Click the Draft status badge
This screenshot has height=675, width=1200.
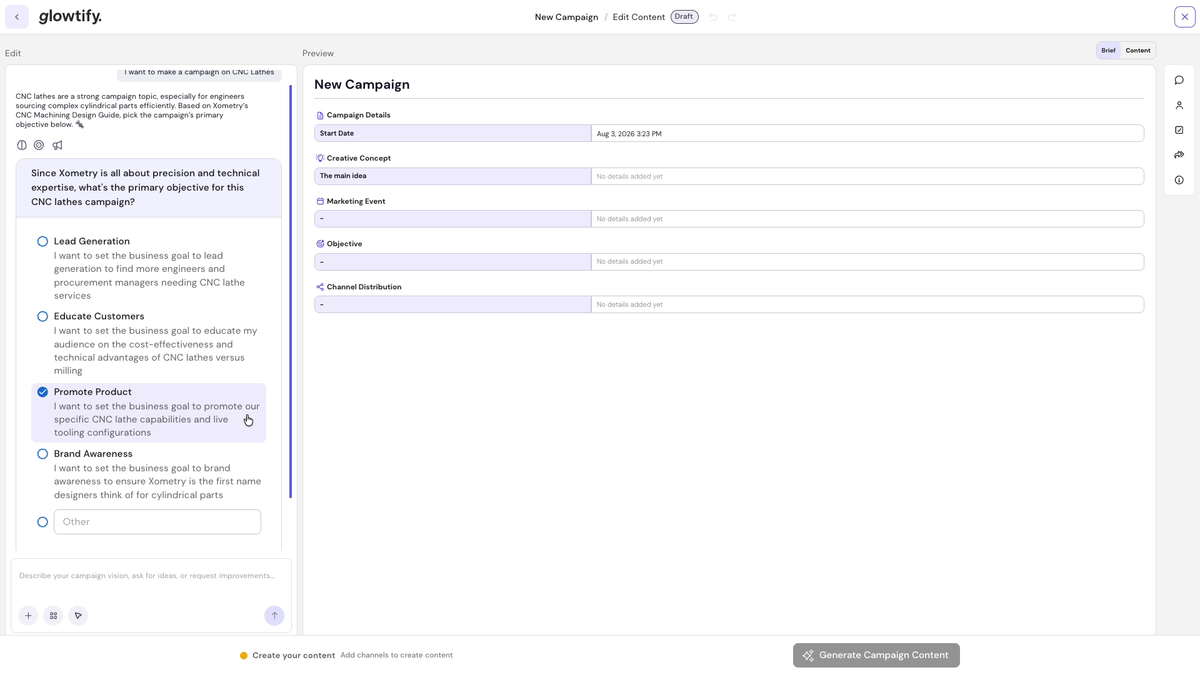pos(684,17)
